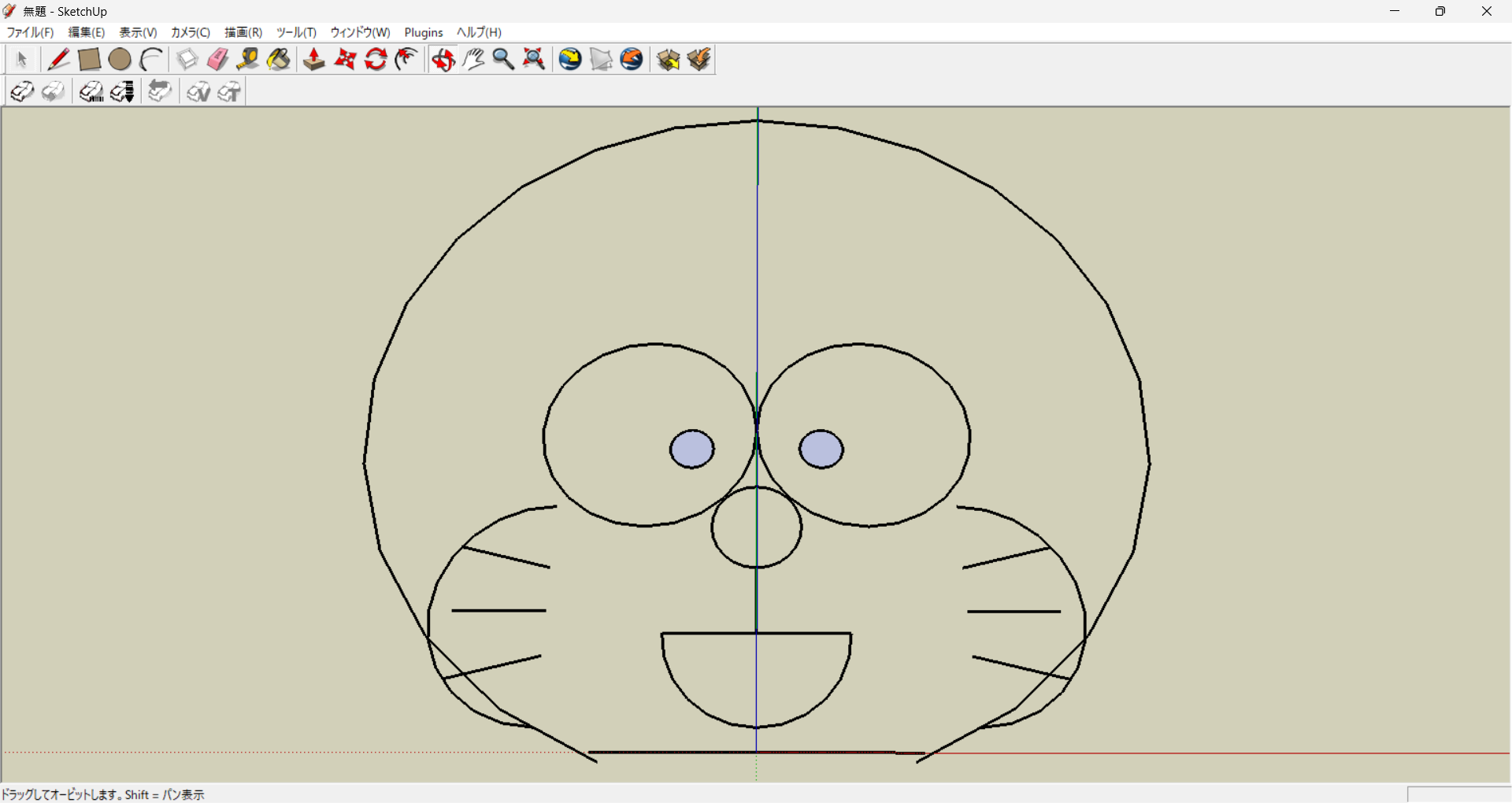Screen dimensions: 1512x803
Task: Select the right blue pupil face
Action: click(821, 450)
